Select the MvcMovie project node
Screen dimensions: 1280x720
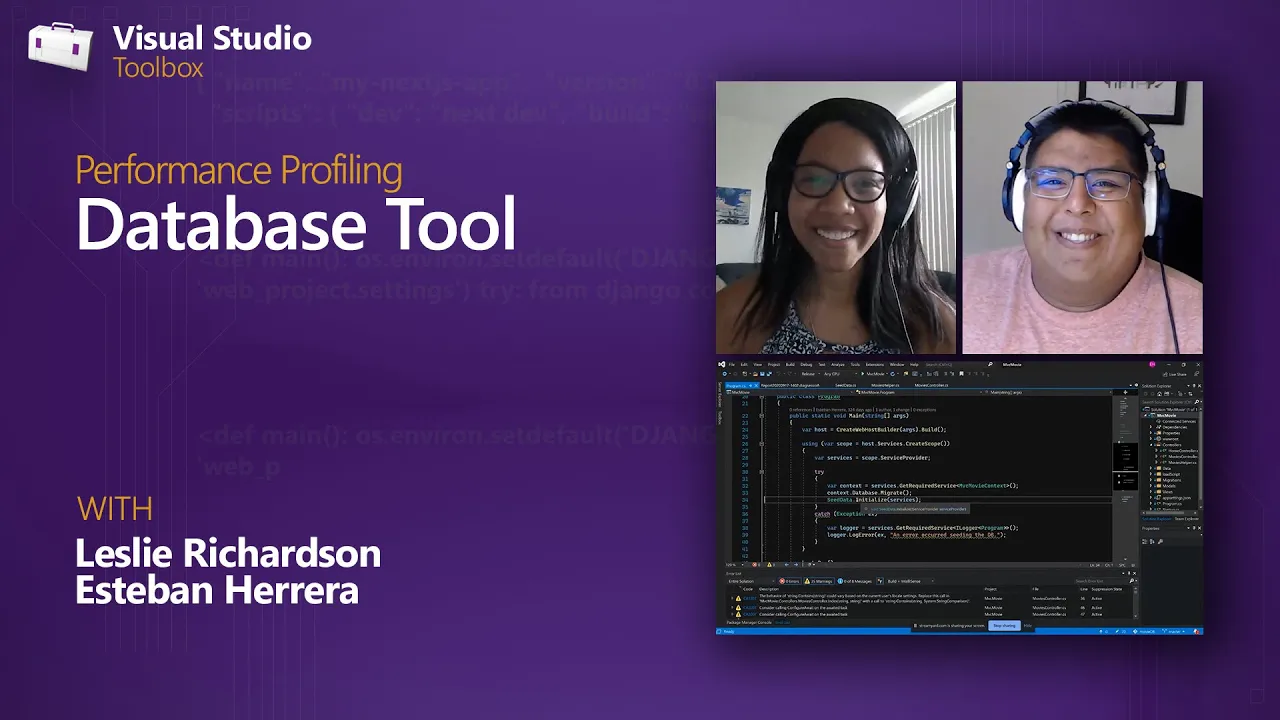coord(1166,415)
